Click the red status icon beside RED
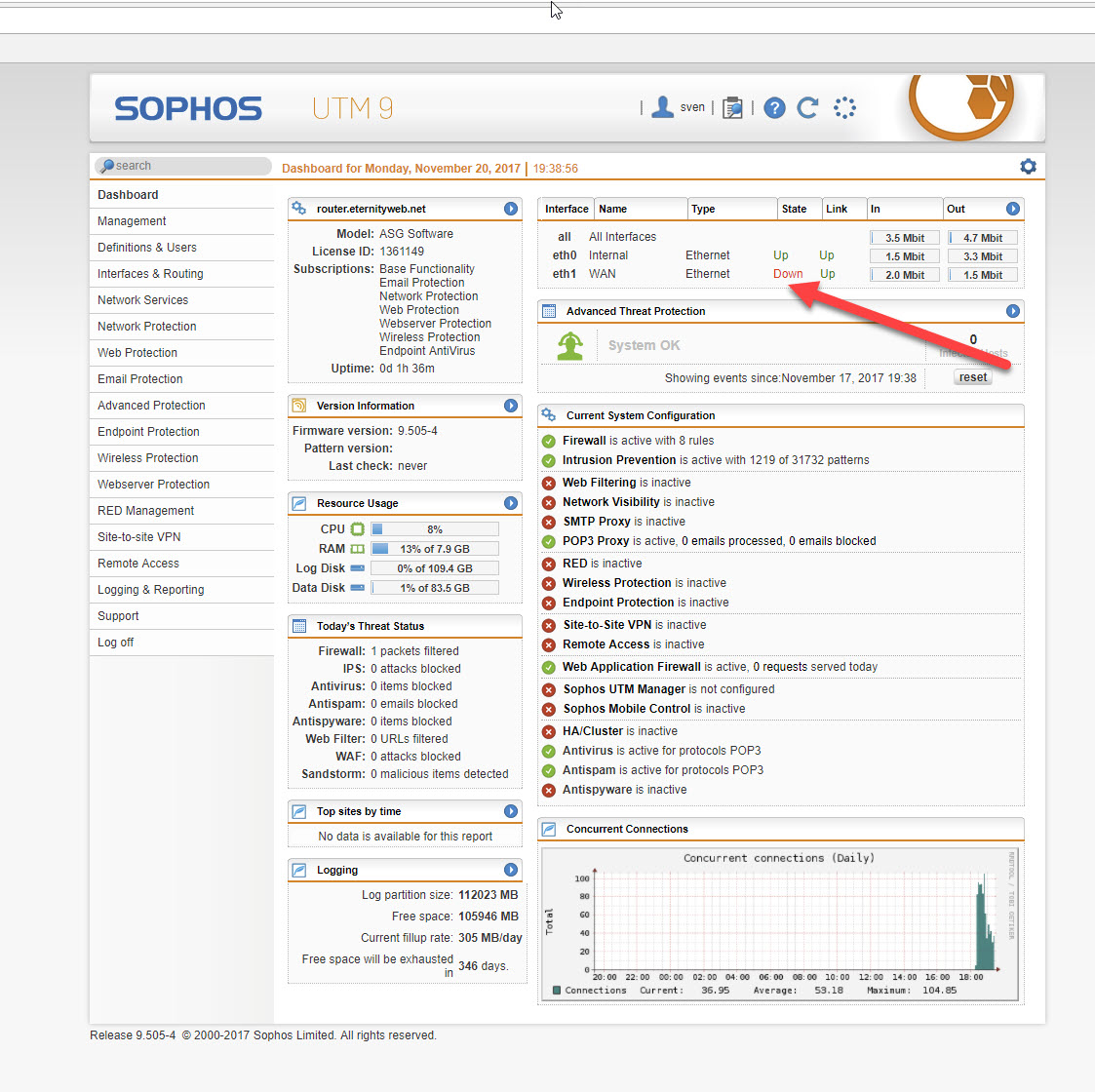The image size is (1095, 1092). coord(549,564)
